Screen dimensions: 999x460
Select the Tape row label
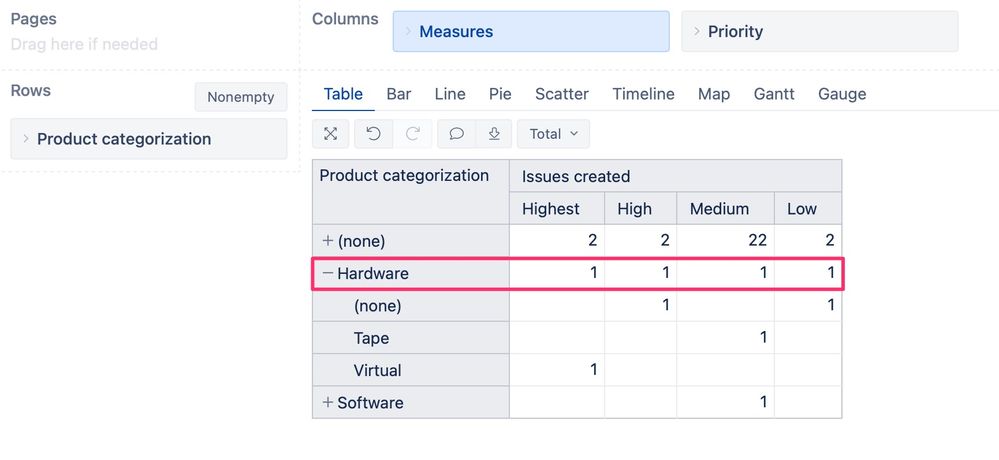pos(371,338)
